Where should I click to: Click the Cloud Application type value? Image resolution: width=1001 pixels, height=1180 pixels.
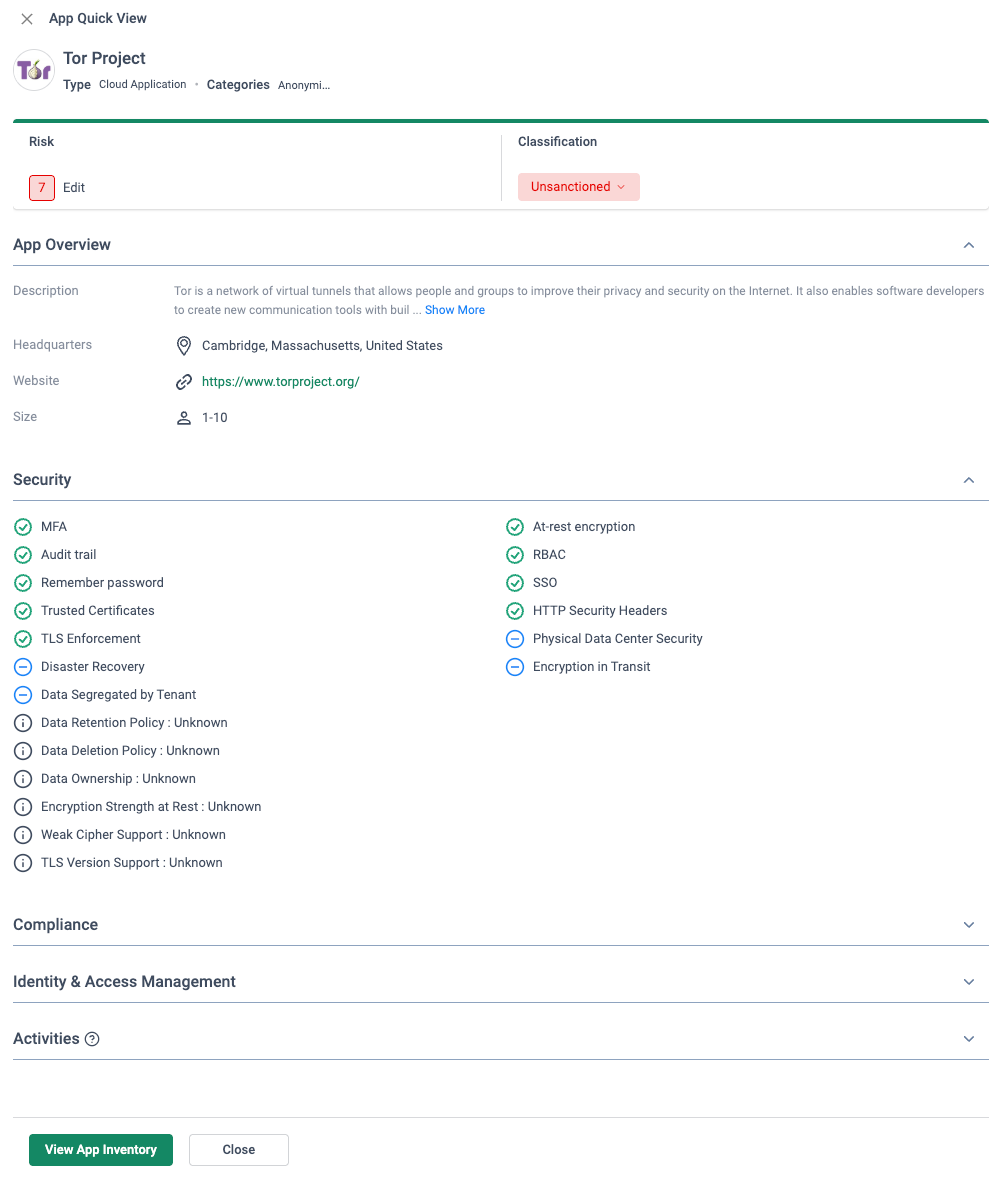pyautogui.click(x=142, y=84)
